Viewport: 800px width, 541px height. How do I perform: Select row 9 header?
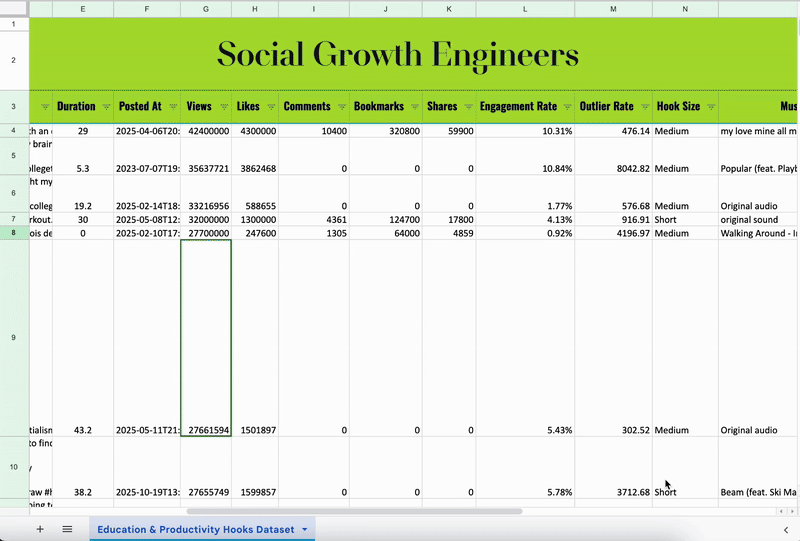click(14, 338)
